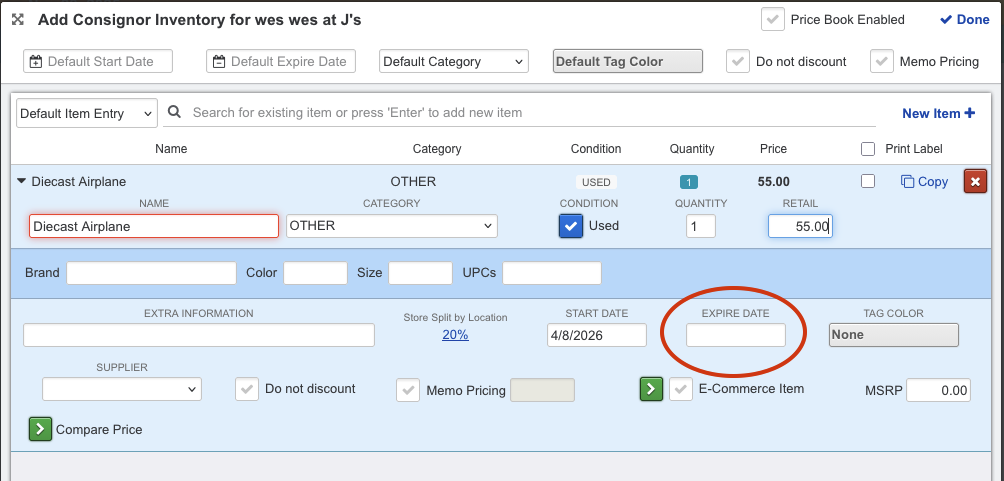Click the calendar icon in Default Expire Date

point(220,62)
